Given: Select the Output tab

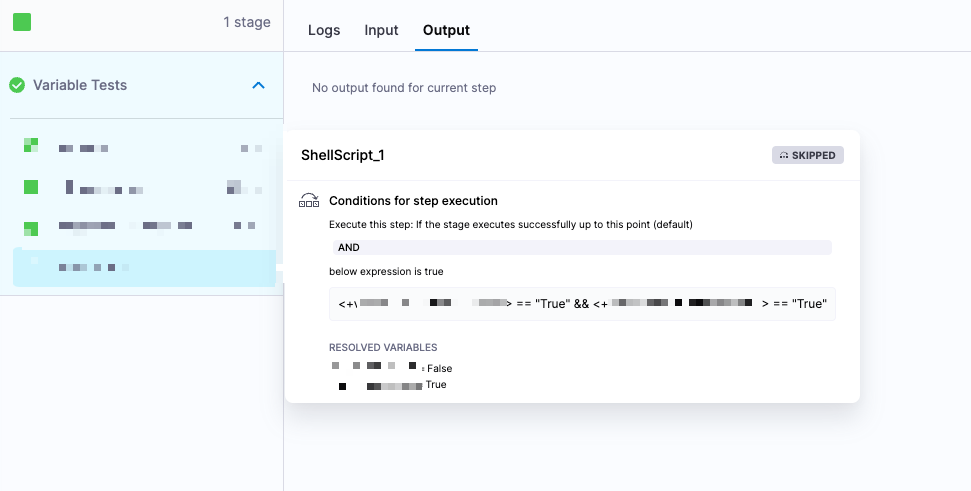Looking at the screenshot, I should (x=446, y=30).
